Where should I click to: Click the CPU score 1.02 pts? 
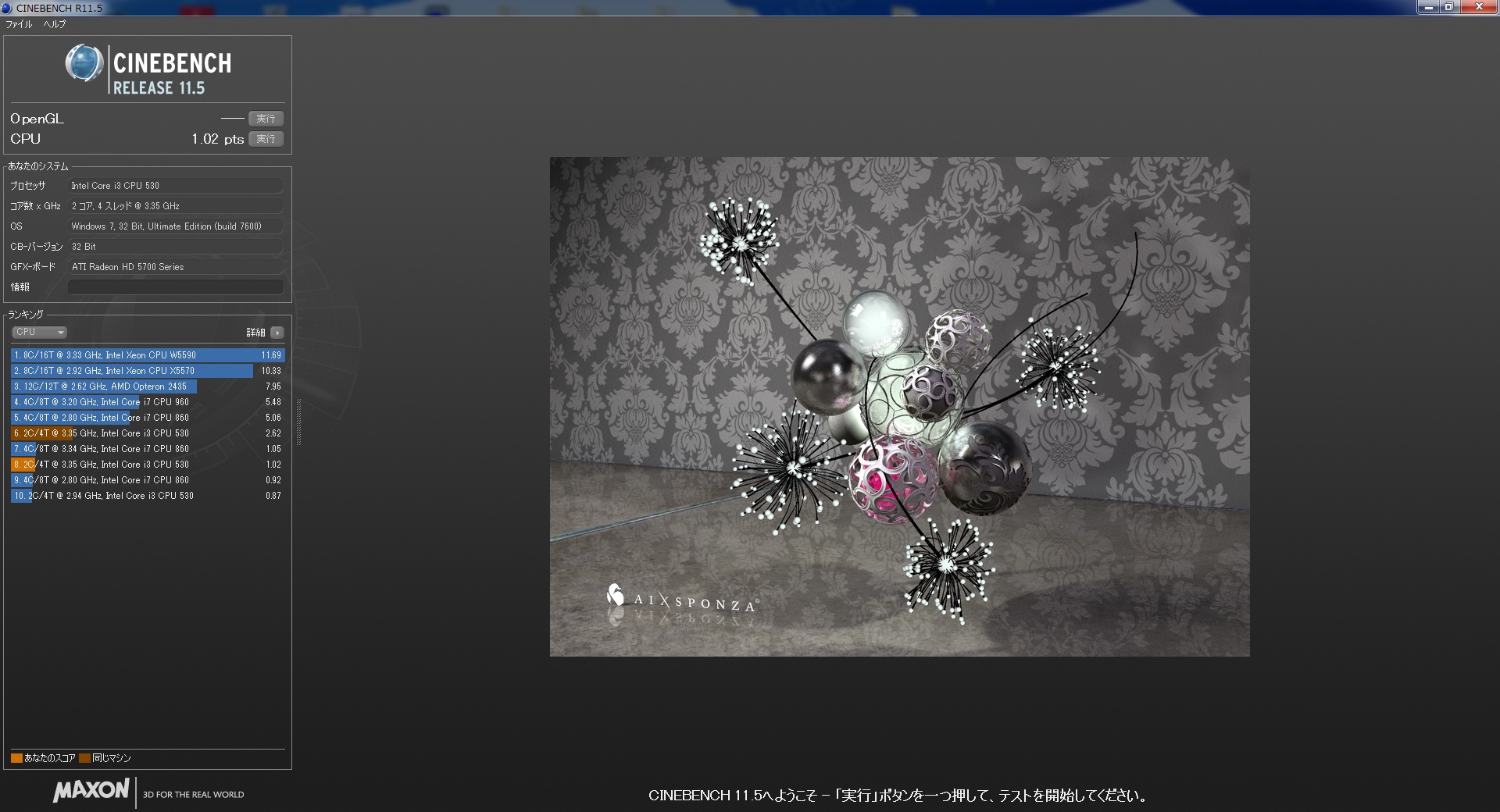click(218, 139)
